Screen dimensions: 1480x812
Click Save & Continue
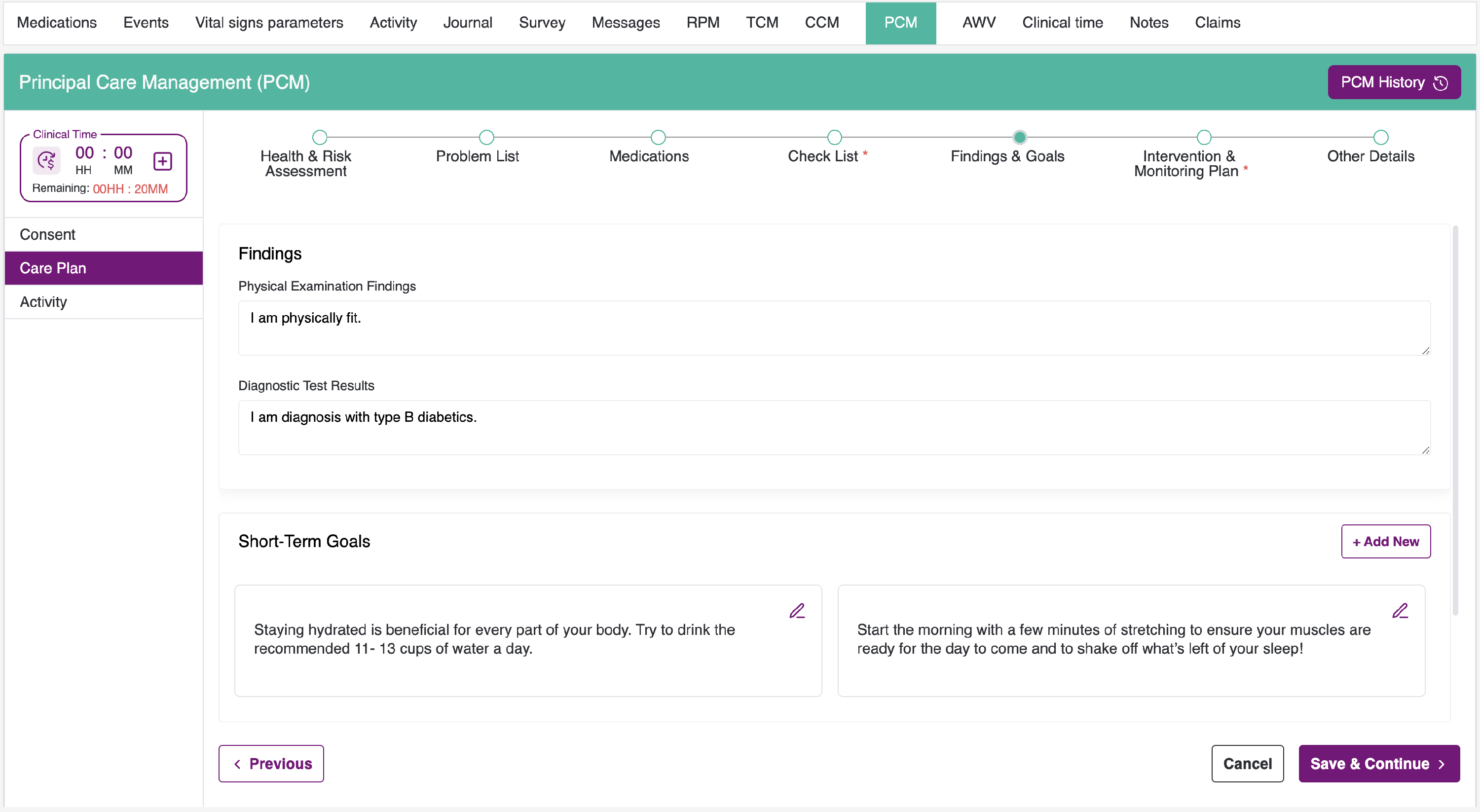[1378, 764]
